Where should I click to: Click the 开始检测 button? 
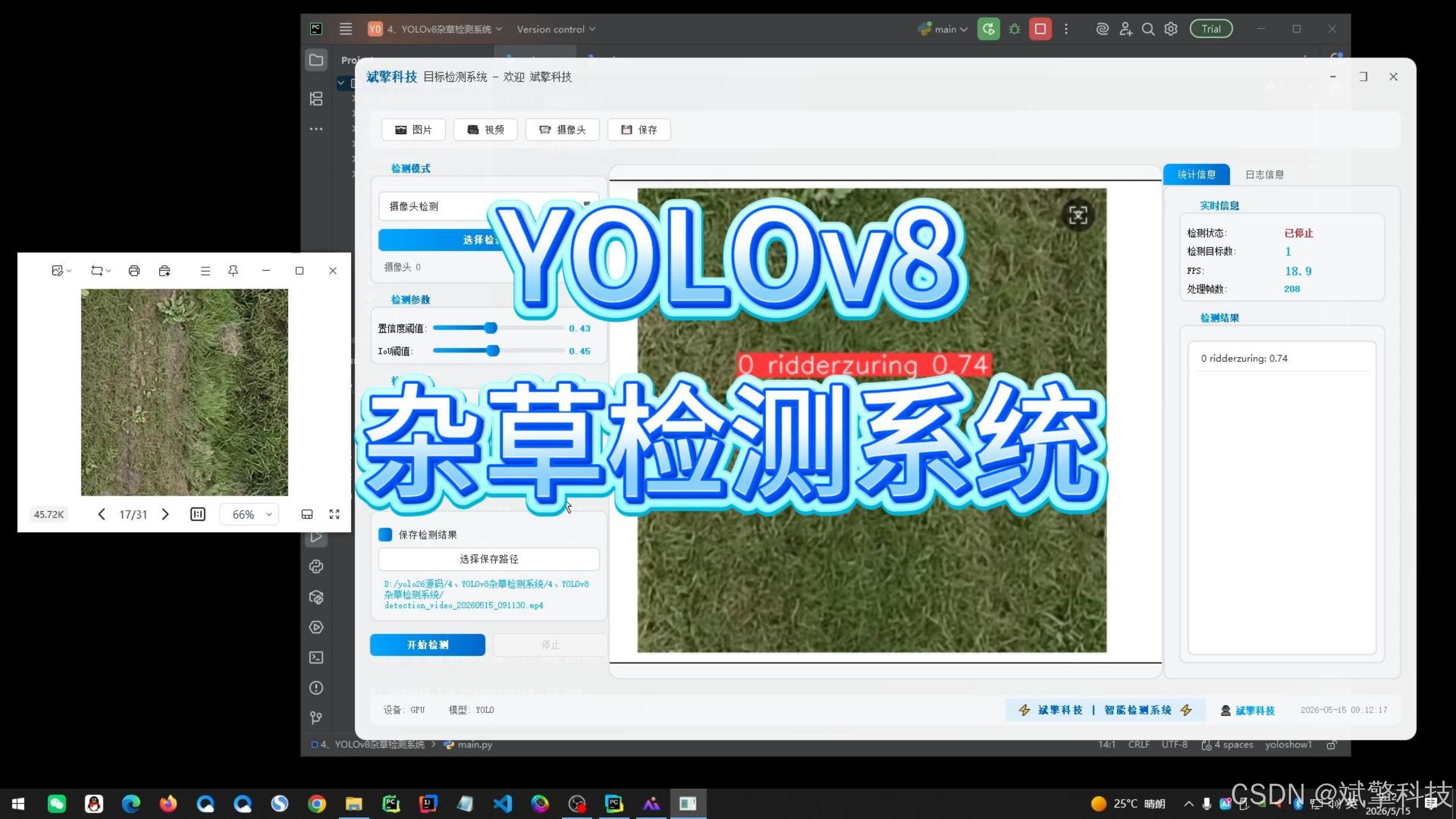(428, 645)
